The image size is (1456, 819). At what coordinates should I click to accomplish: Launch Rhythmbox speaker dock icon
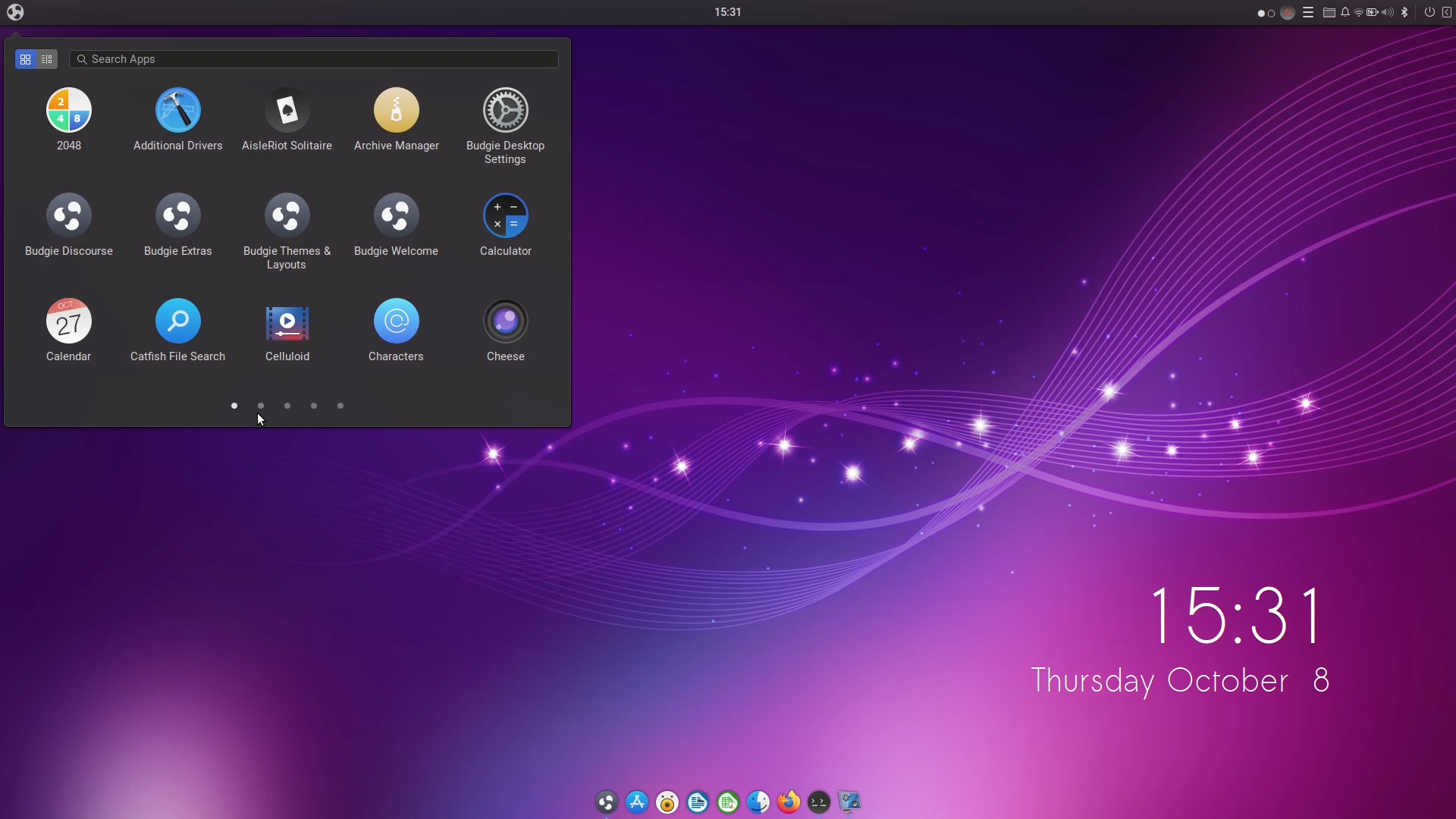coord(667,802)
